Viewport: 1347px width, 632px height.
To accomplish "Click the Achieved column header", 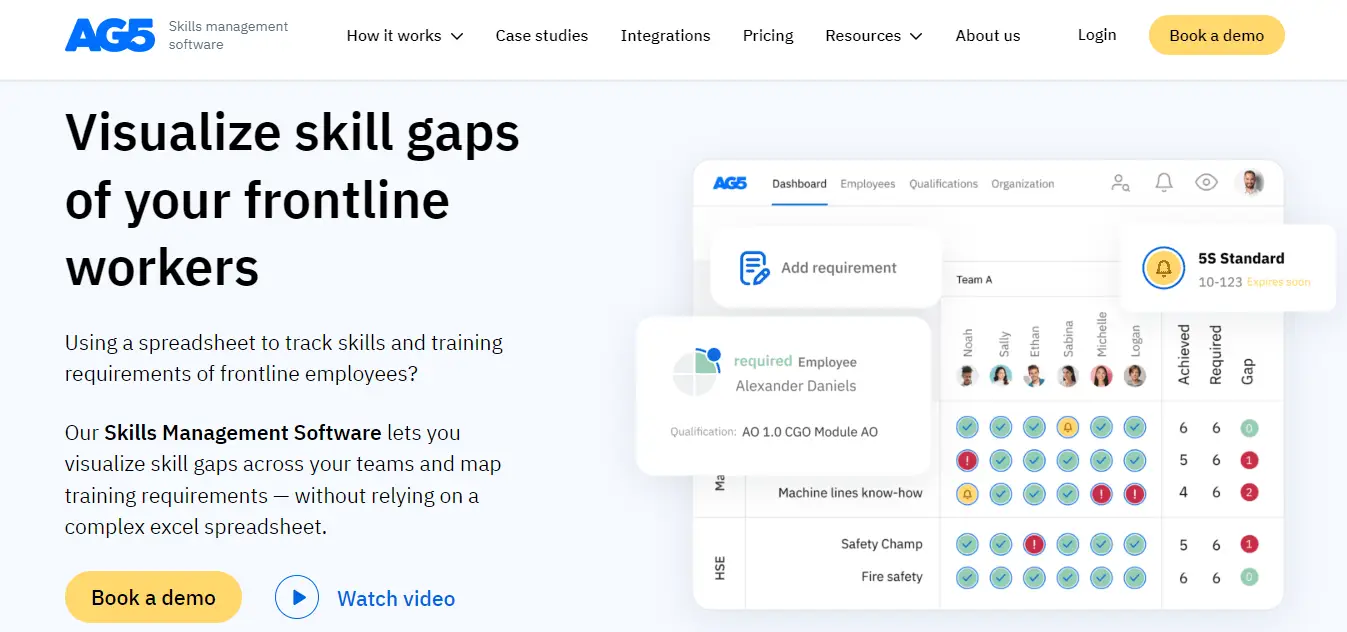I will point(1184,354).
